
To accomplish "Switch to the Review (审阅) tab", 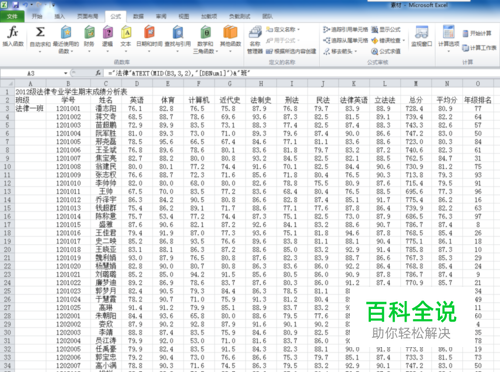I will click(x=161, y=16).
